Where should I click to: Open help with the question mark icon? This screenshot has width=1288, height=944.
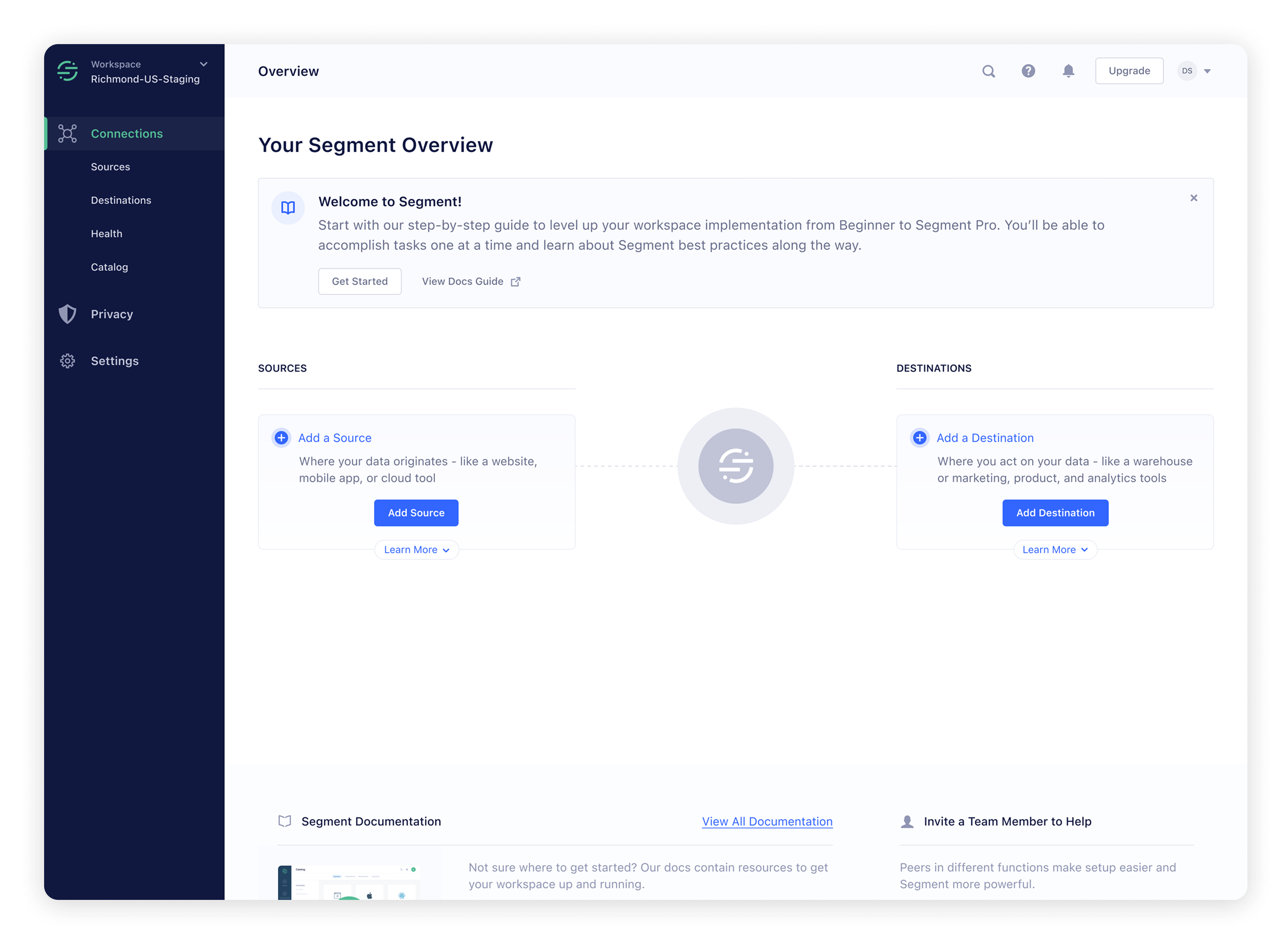1028,71
